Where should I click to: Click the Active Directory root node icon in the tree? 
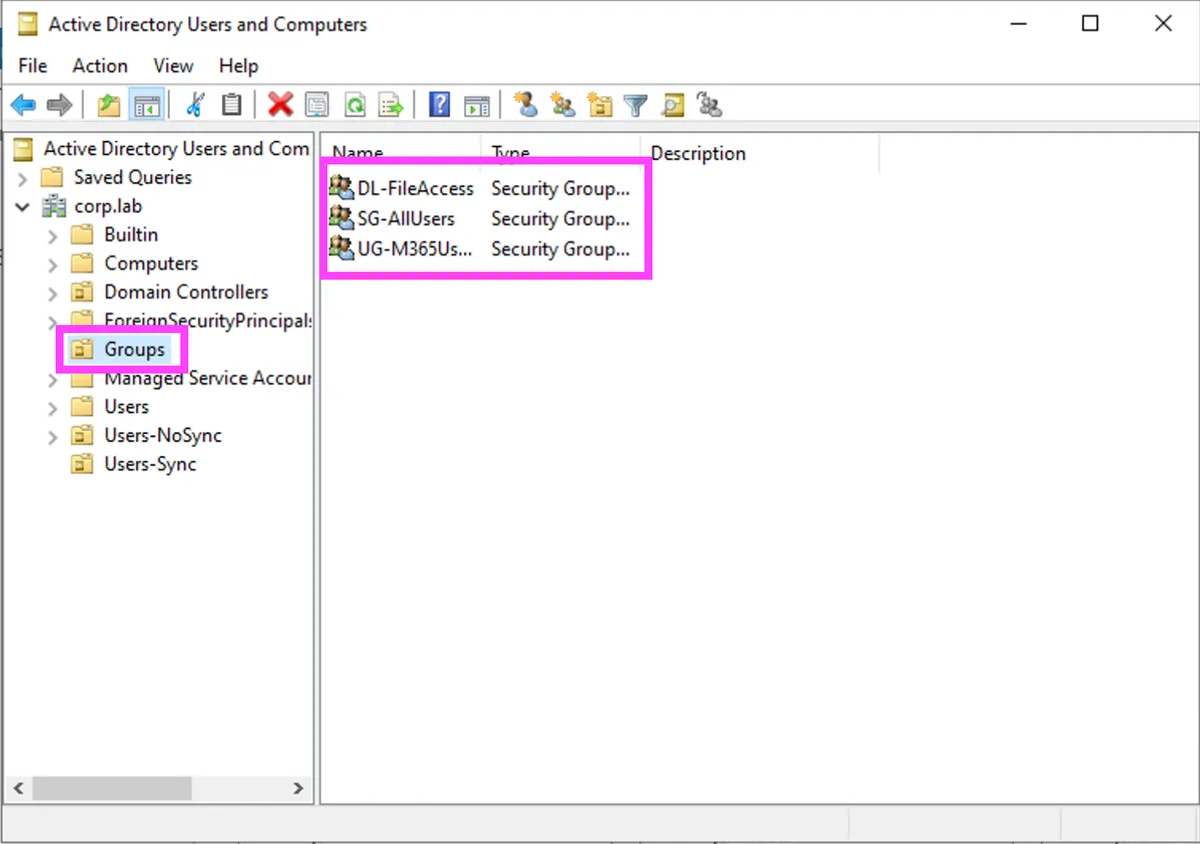(23, 149)
